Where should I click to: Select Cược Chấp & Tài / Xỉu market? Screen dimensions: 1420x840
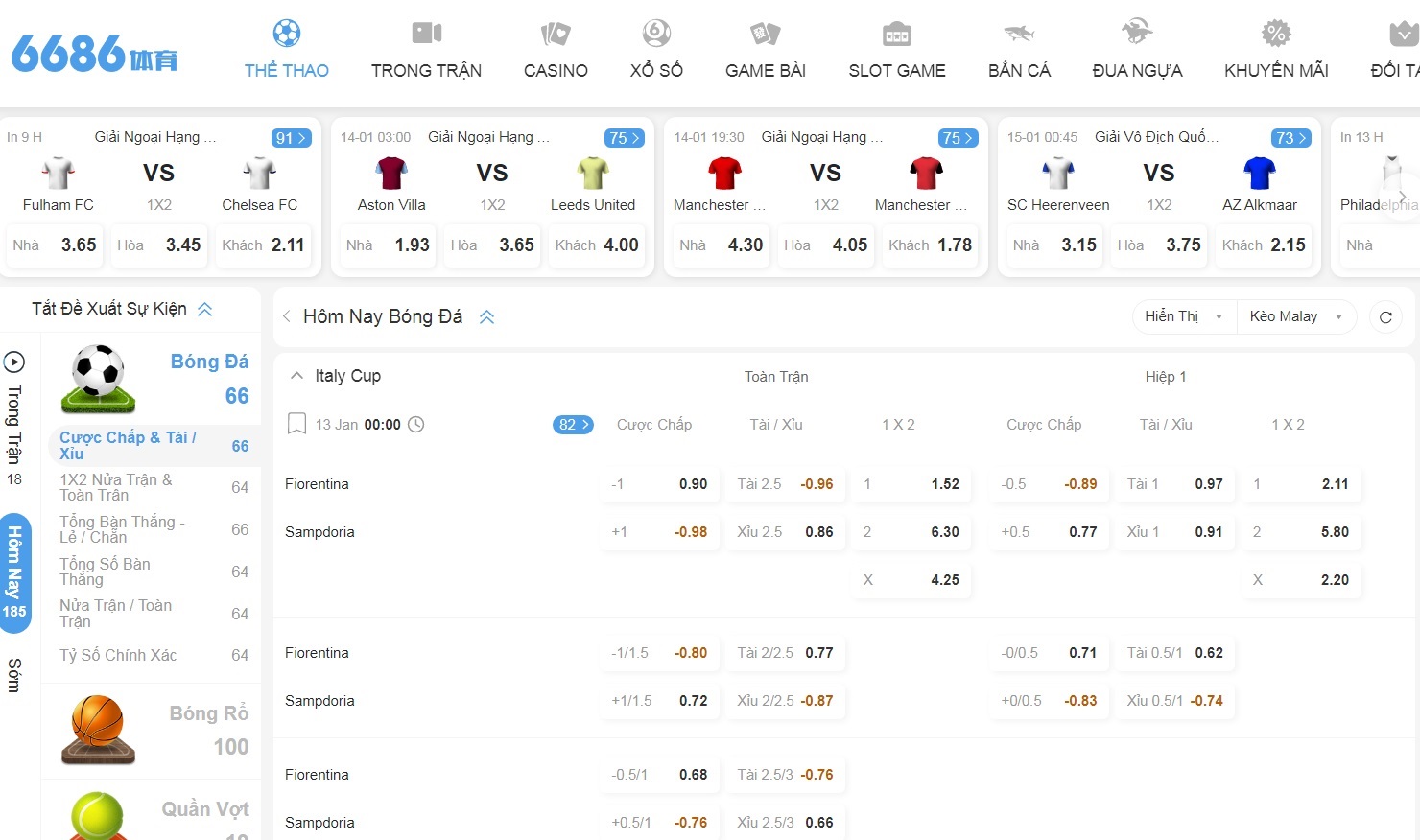tap(154, 446)
